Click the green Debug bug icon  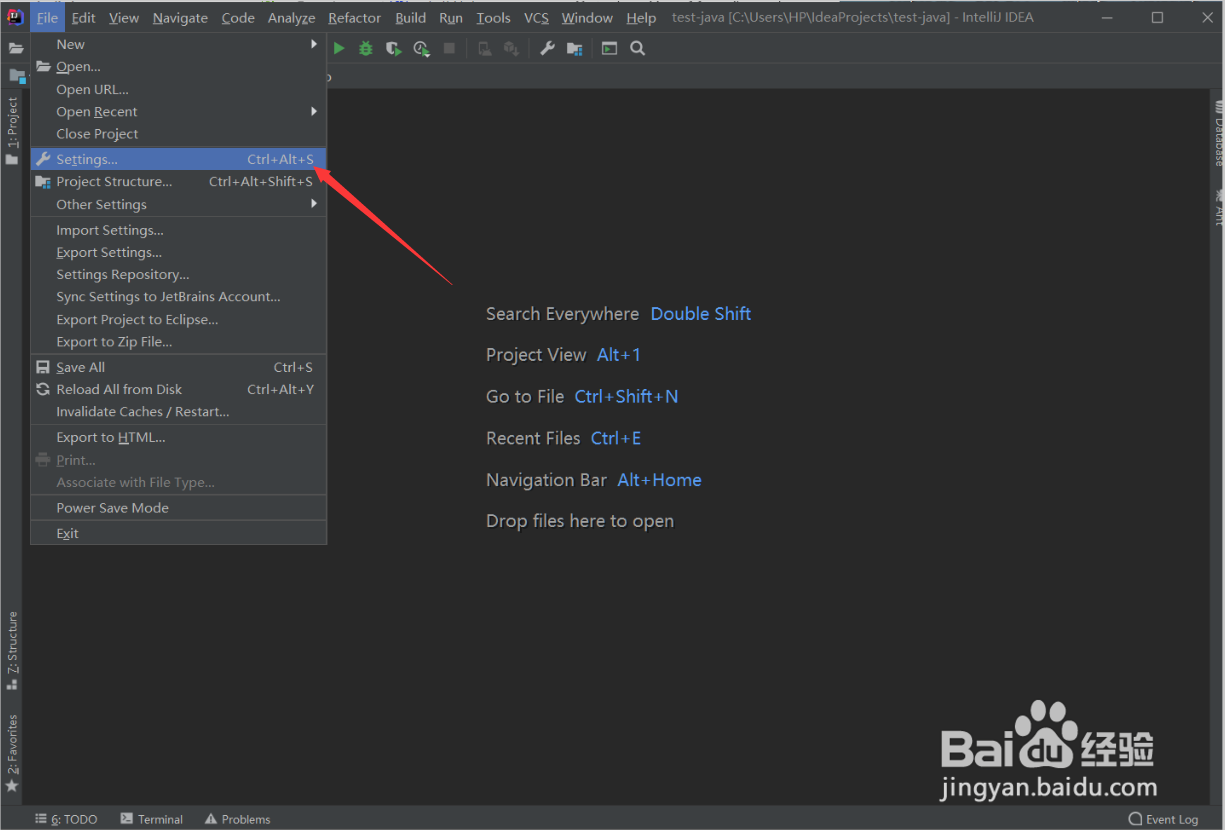[x=366, y=48]
